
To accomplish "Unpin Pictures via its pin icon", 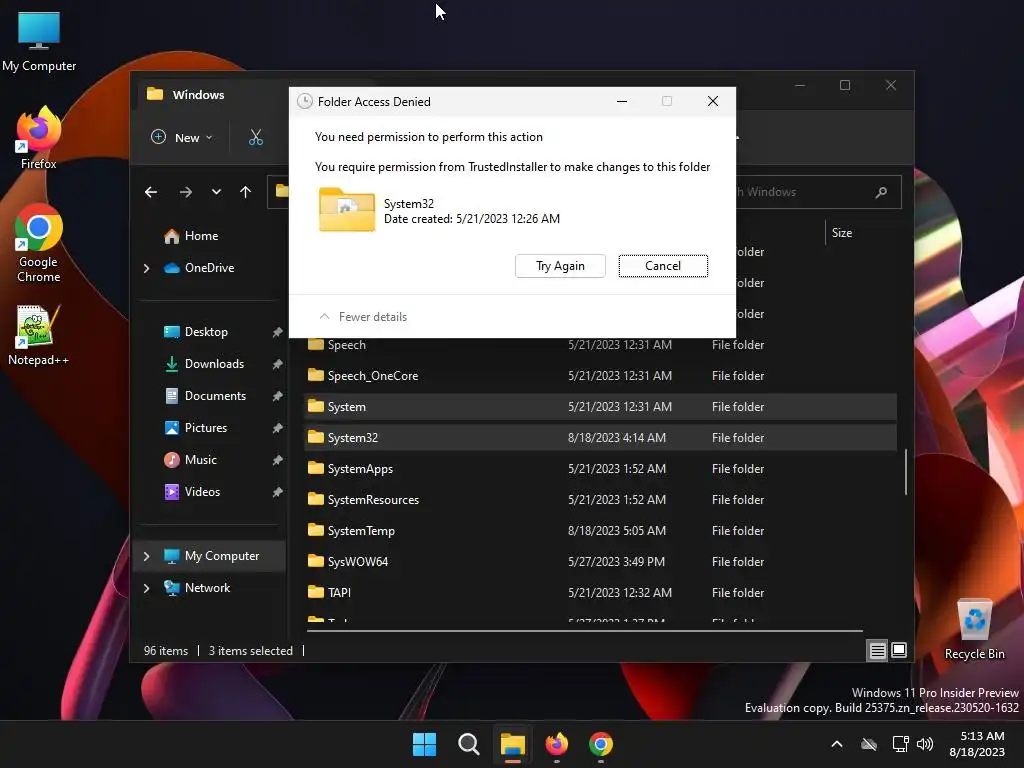I will click(278, 428).
